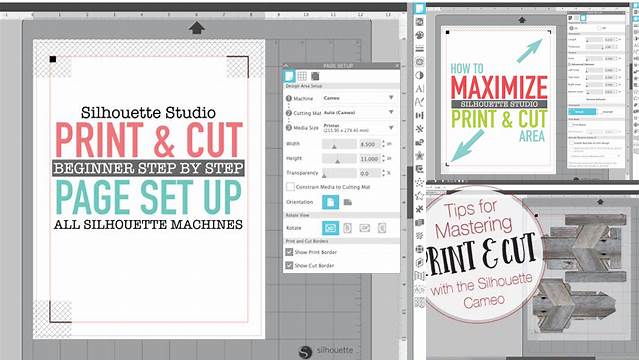Click the Width value field 8.500
Image resolution: width=639 pixels, height=360 pixels.
tap(370, 144)
